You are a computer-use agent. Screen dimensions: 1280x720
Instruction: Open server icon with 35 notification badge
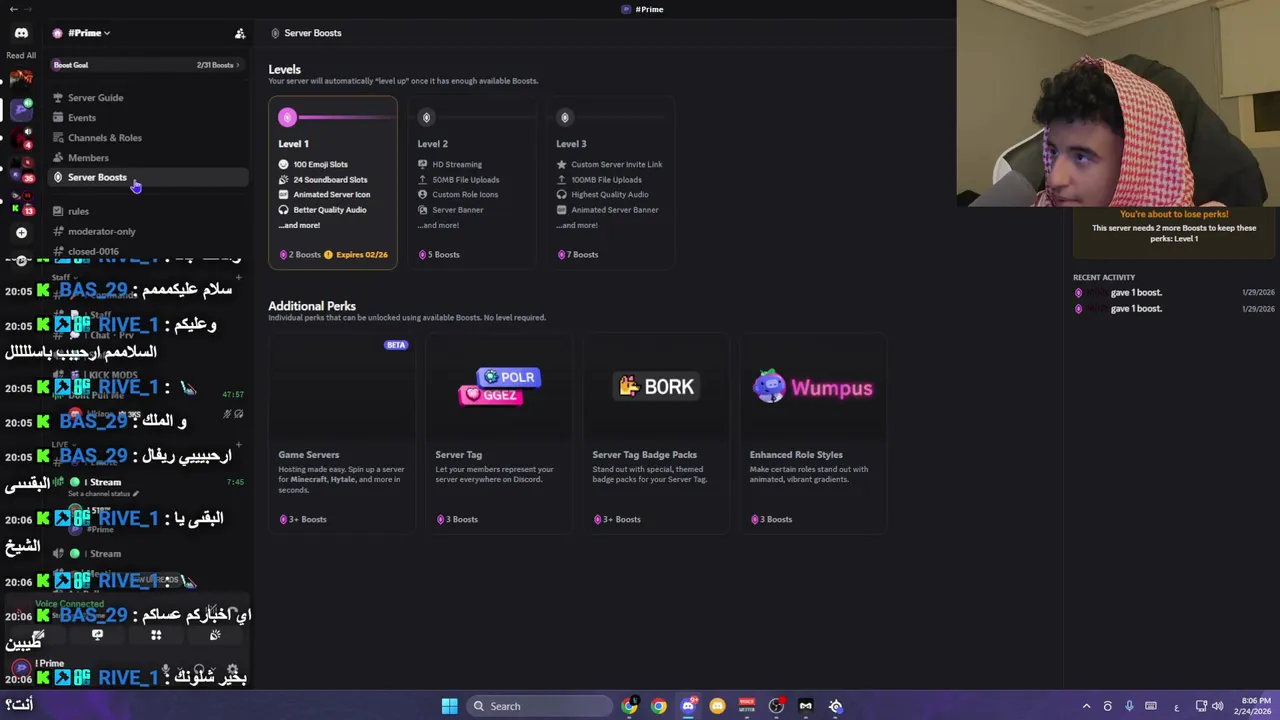(x=21, y=172)
